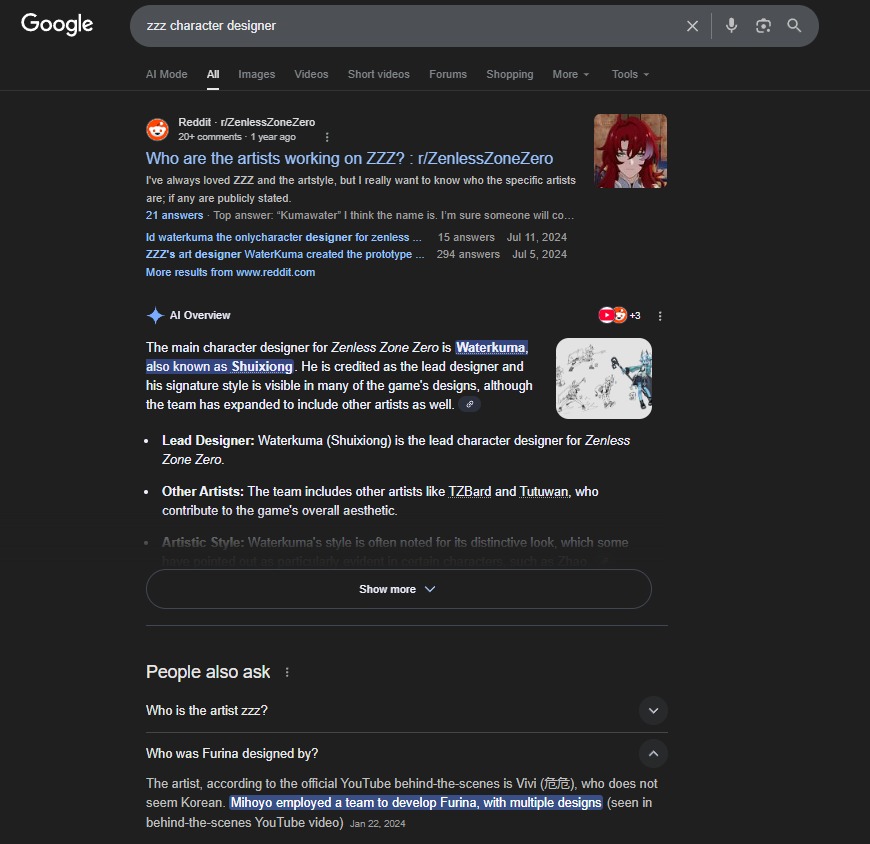Switch to AI Mode tab
870x844 pixels.
166,74
